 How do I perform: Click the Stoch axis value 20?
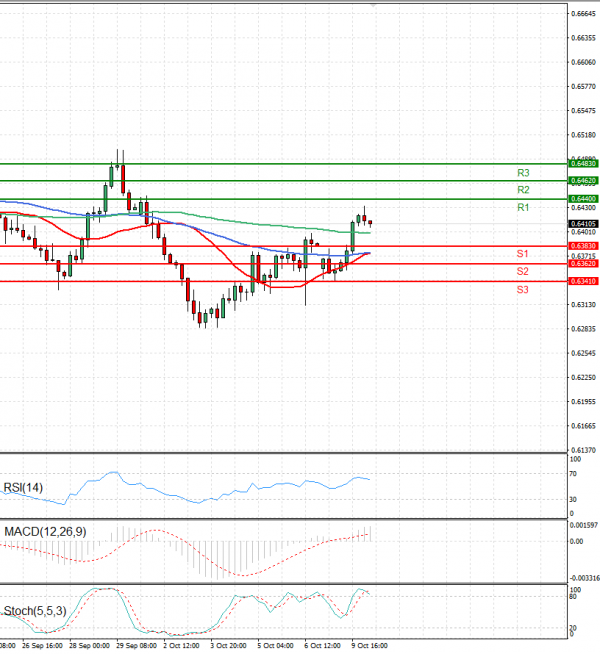573,628
